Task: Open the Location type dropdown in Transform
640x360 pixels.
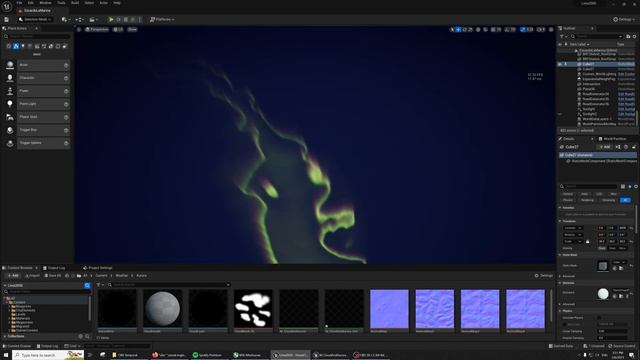Action: click(573, 228)
